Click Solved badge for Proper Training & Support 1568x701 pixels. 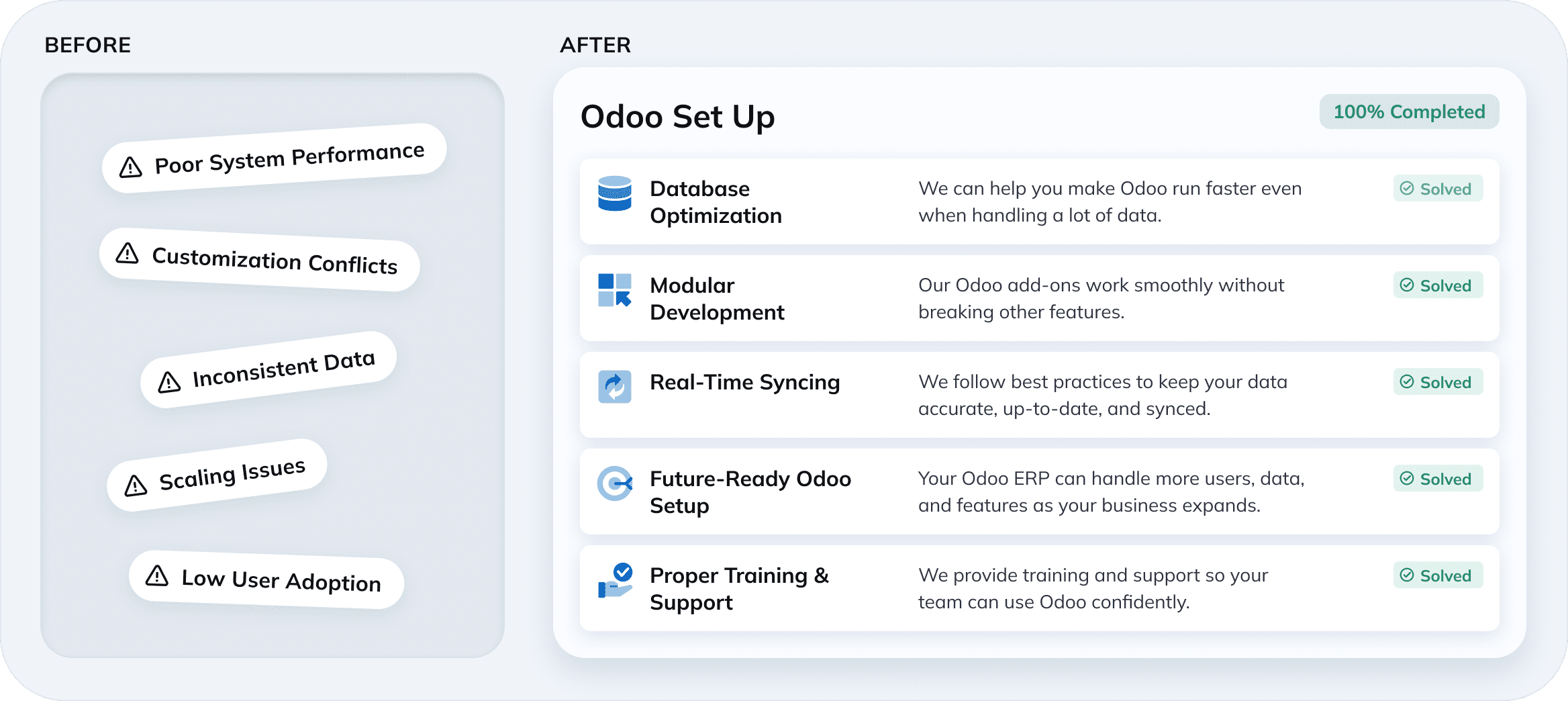1437,575
